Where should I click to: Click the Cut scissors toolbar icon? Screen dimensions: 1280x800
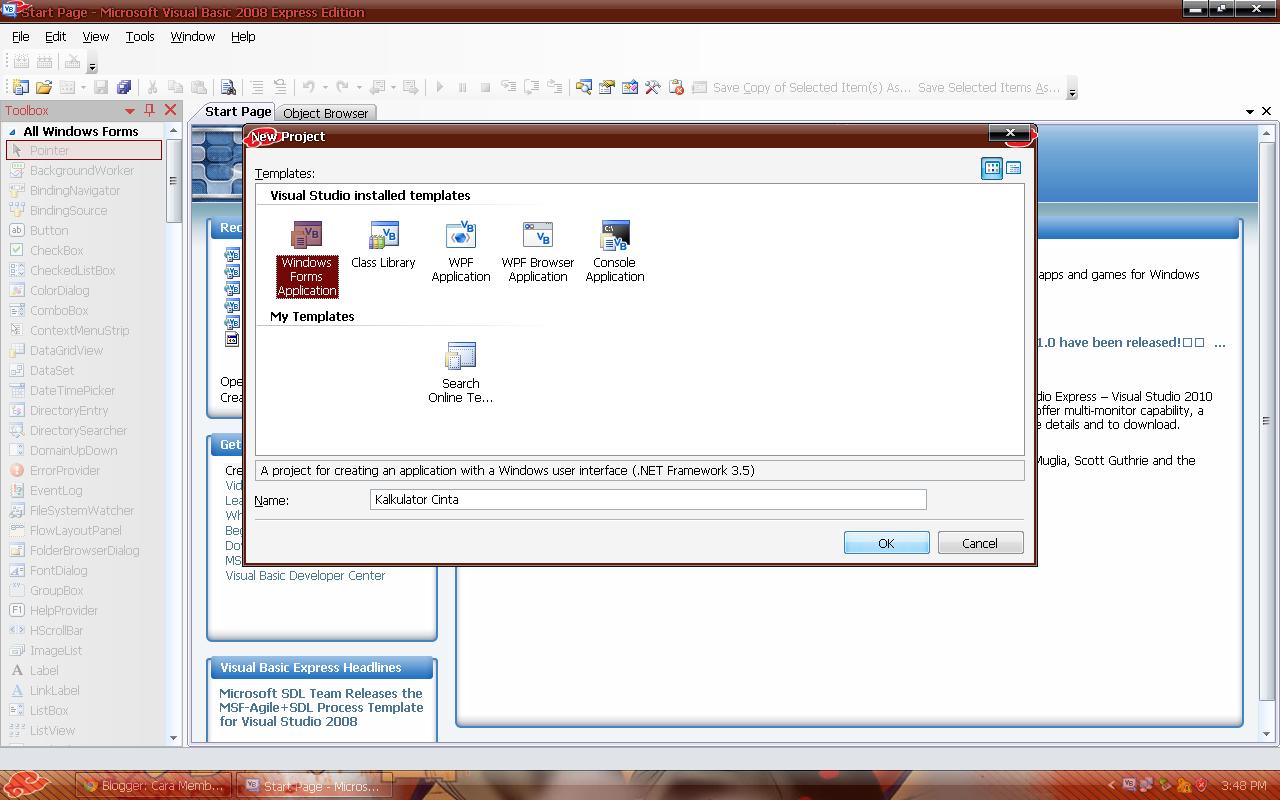click(x=153, y=88)
